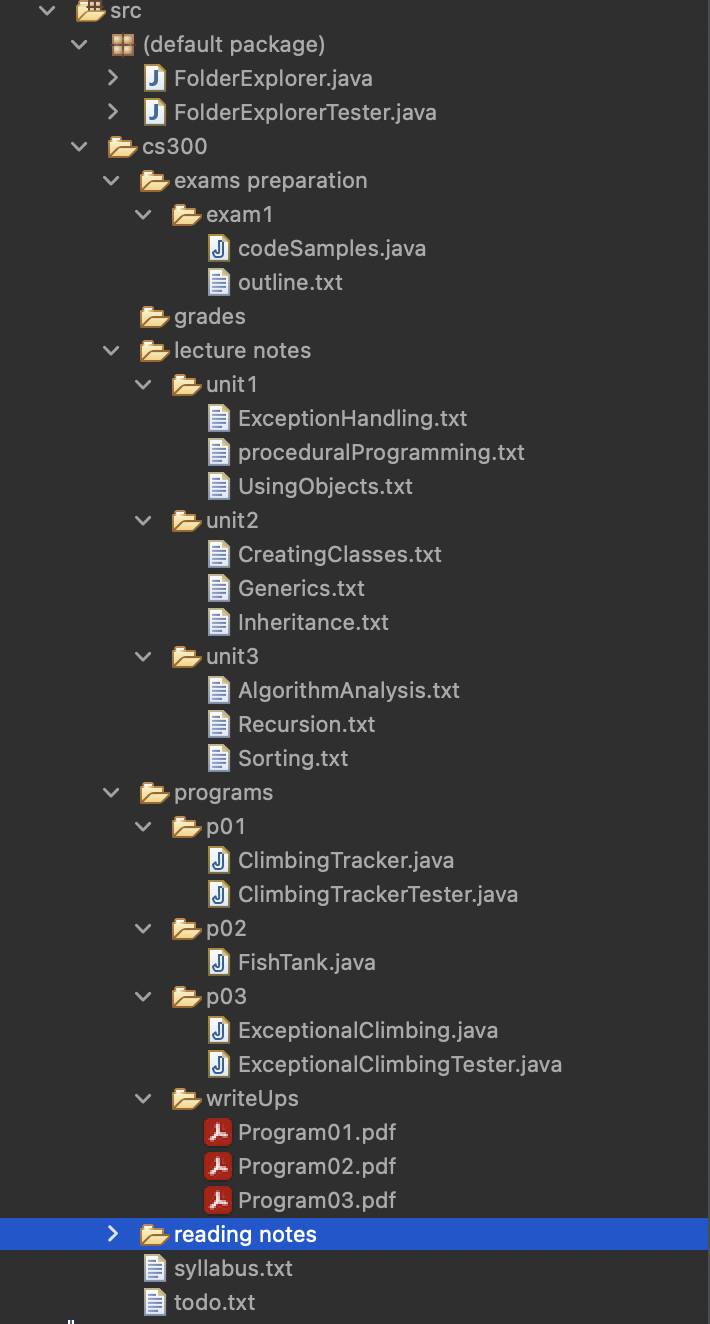Click the text file icon for syllabus.txt
This screenshot has height=1324, width=710.
click(x=153, y=1268)
